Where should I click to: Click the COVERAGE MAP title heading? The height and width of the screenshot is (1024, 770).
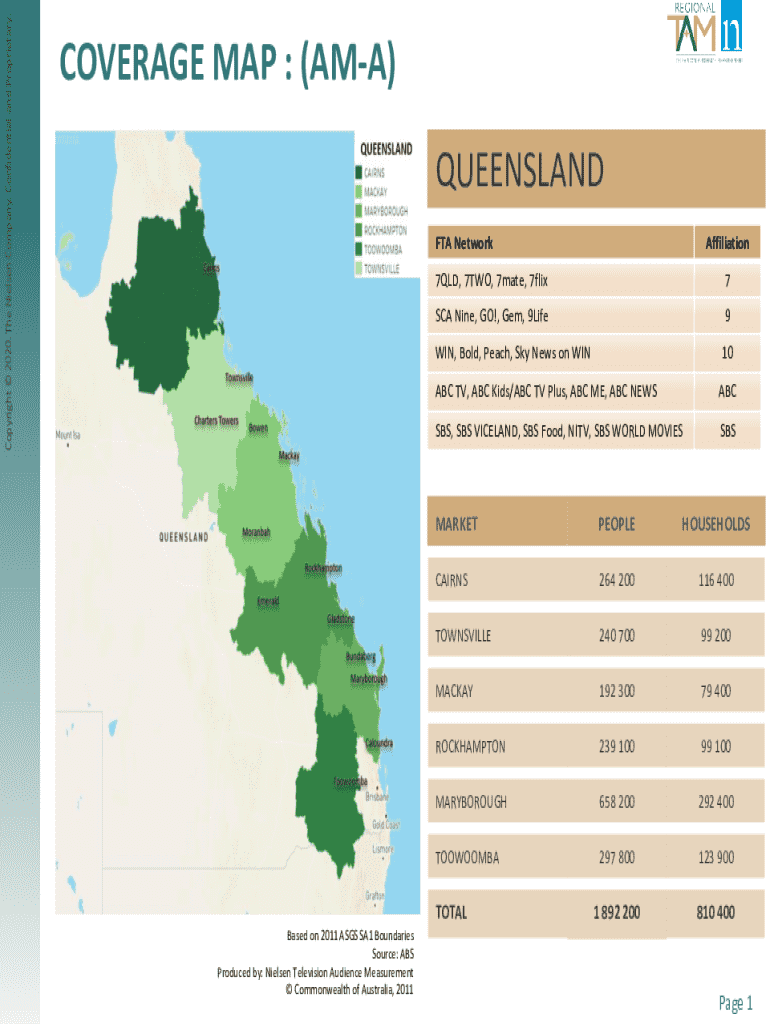tap(228, 66)
